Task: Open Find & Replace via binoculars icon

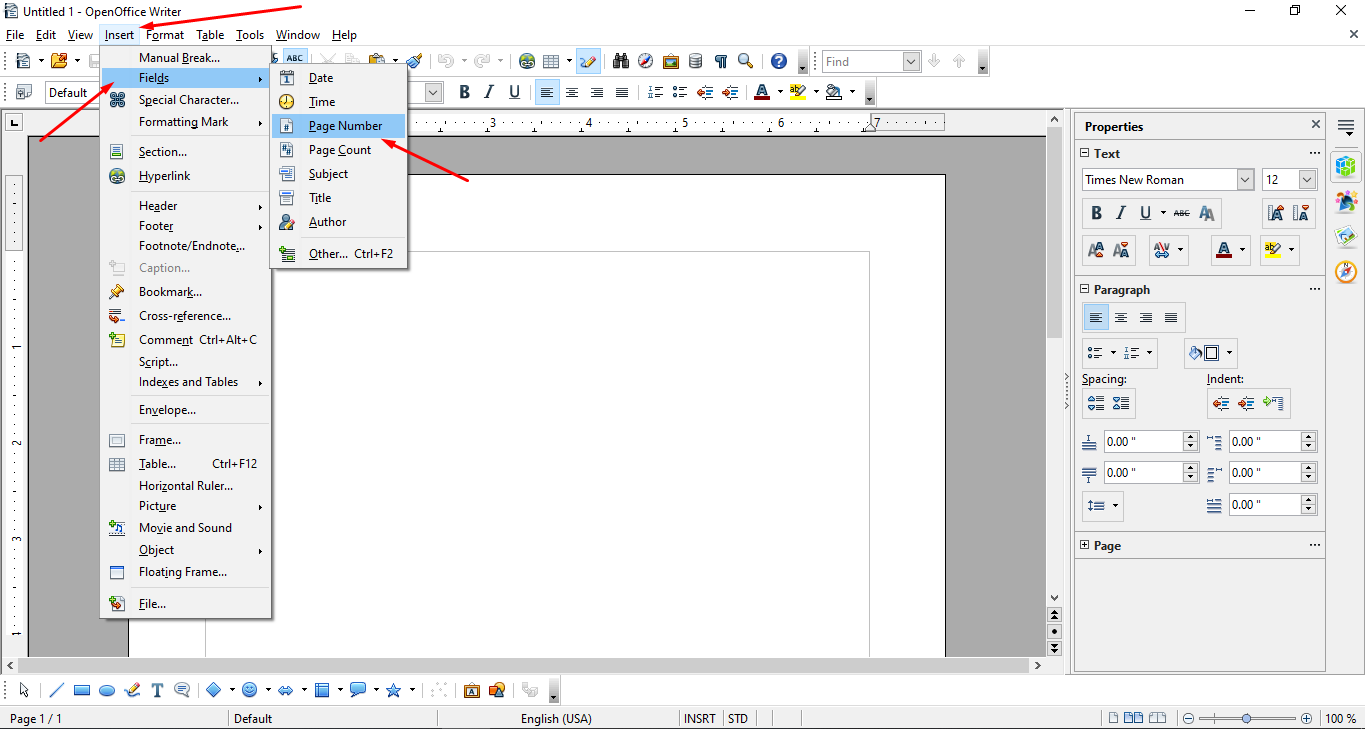Action: pyautogui.click(x=620, y=61)
